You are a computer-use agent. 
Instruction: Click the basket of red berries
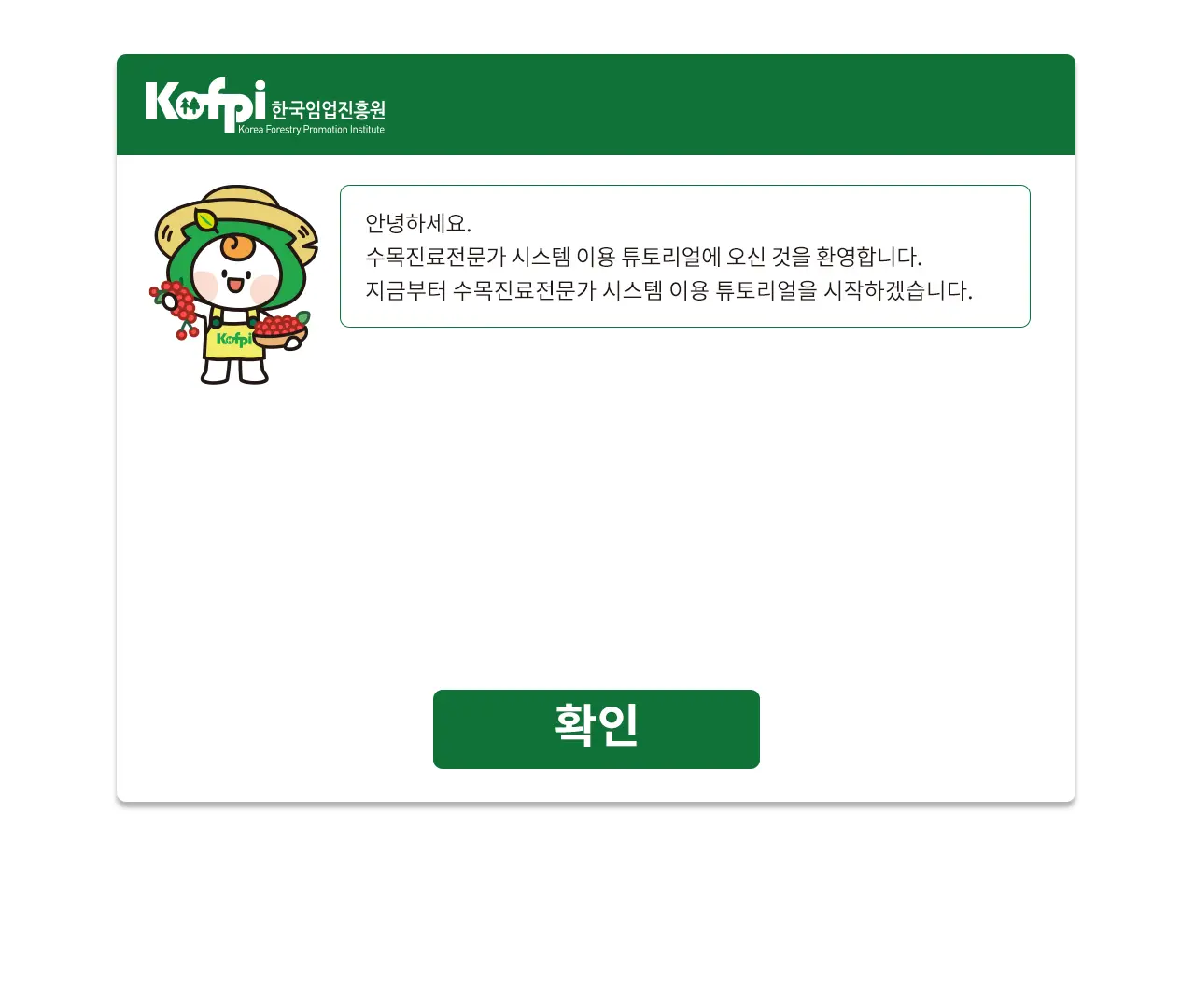281,330
